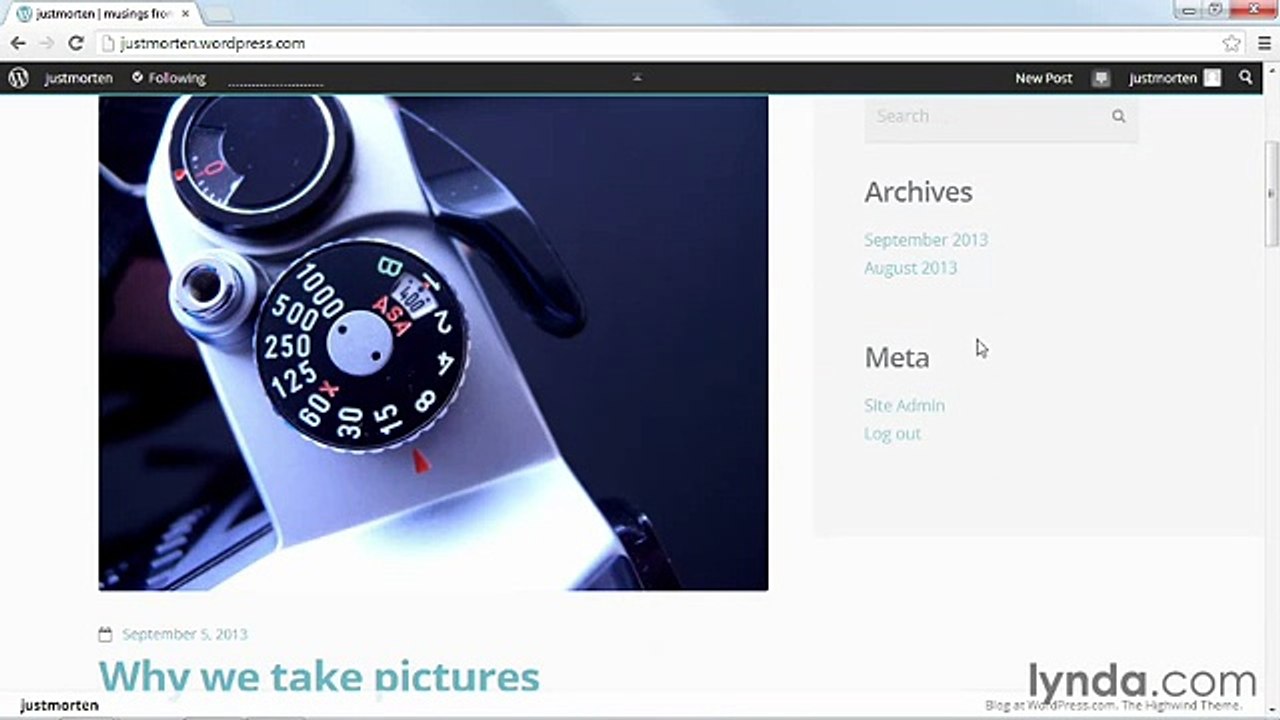The height and width of the screenshot is (720, 1280).
Task: Click the justmorten avatar in admin bar
Action: pyautogui.click(x=1212, y=78)
